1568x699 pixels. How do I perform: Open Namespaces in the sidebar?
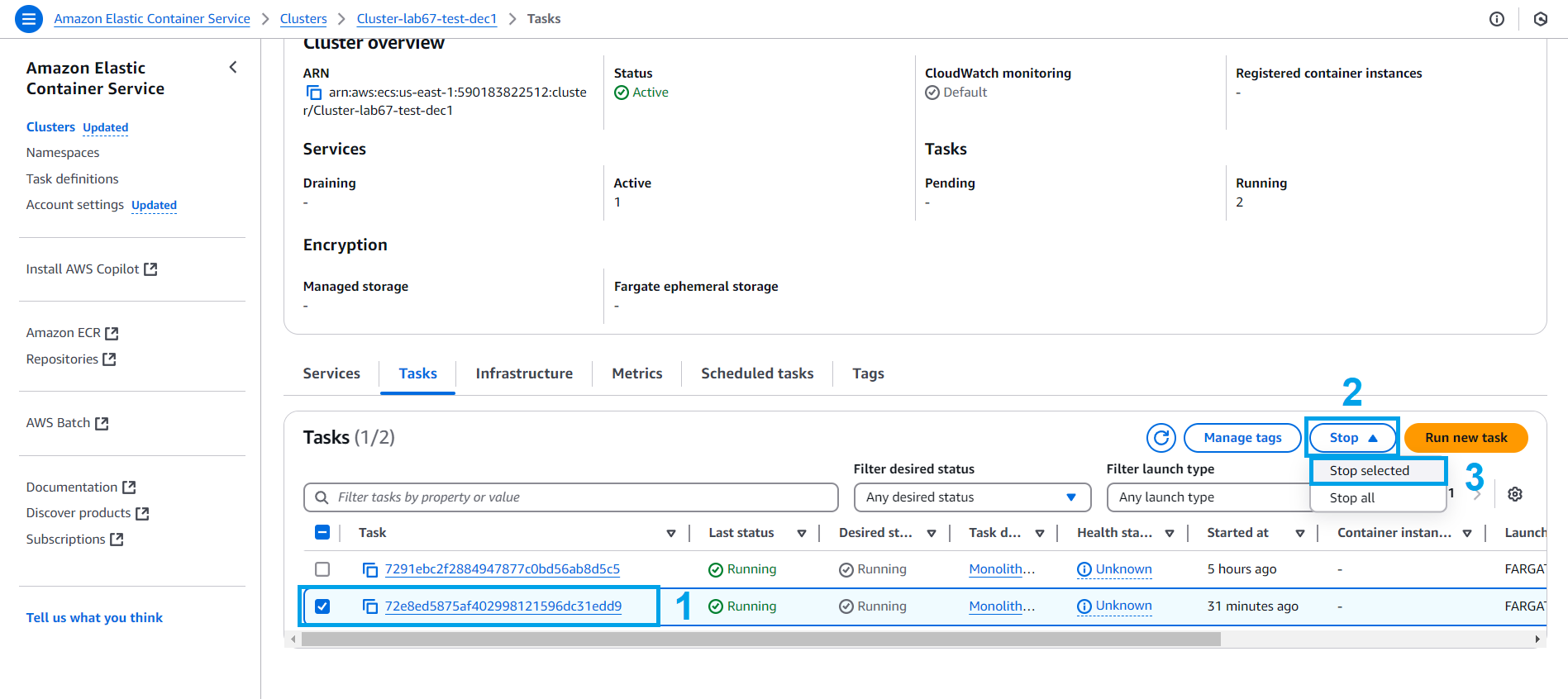point(63,153)
